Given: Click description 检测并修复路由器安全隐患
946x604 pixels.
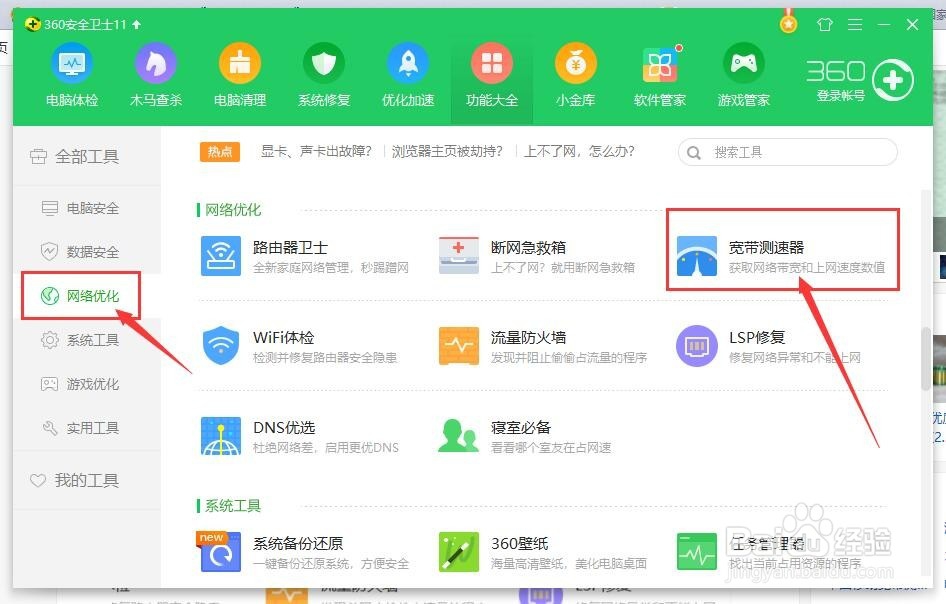Looking at the screenshot, I should tap(325, 358).
